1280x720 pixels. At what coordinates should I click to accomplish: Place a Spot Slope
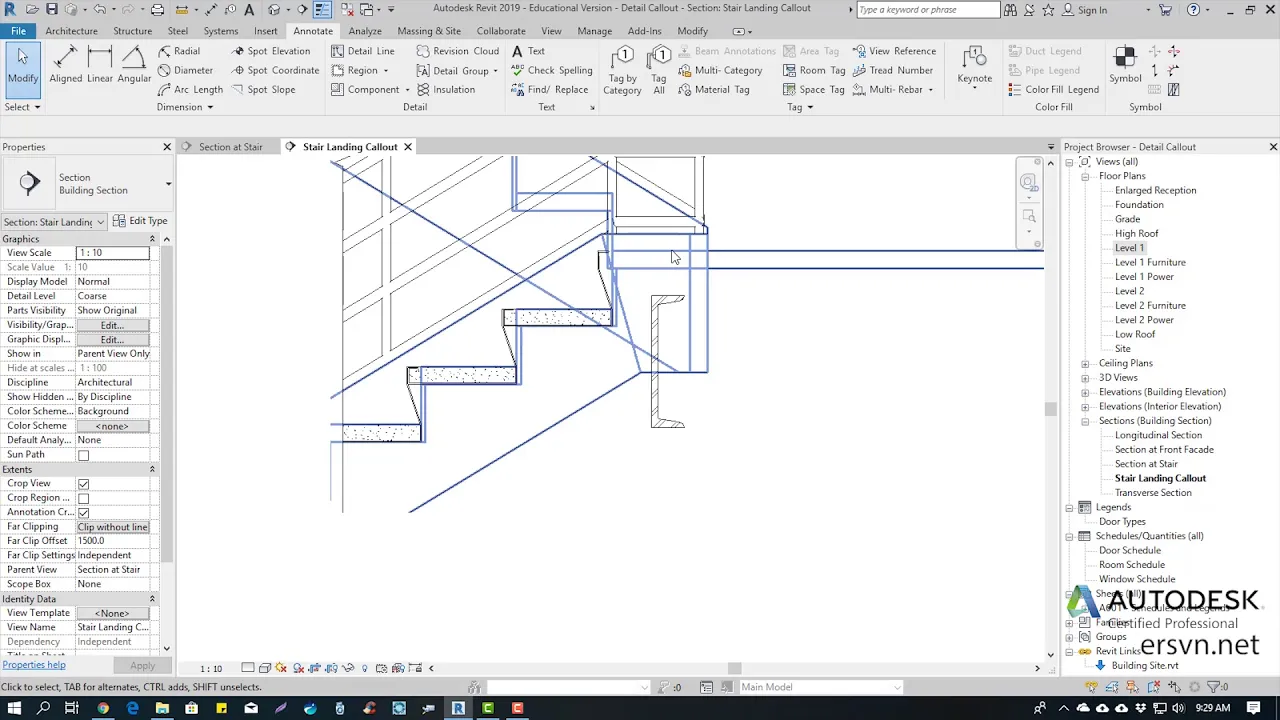click(x=263, y=89)
